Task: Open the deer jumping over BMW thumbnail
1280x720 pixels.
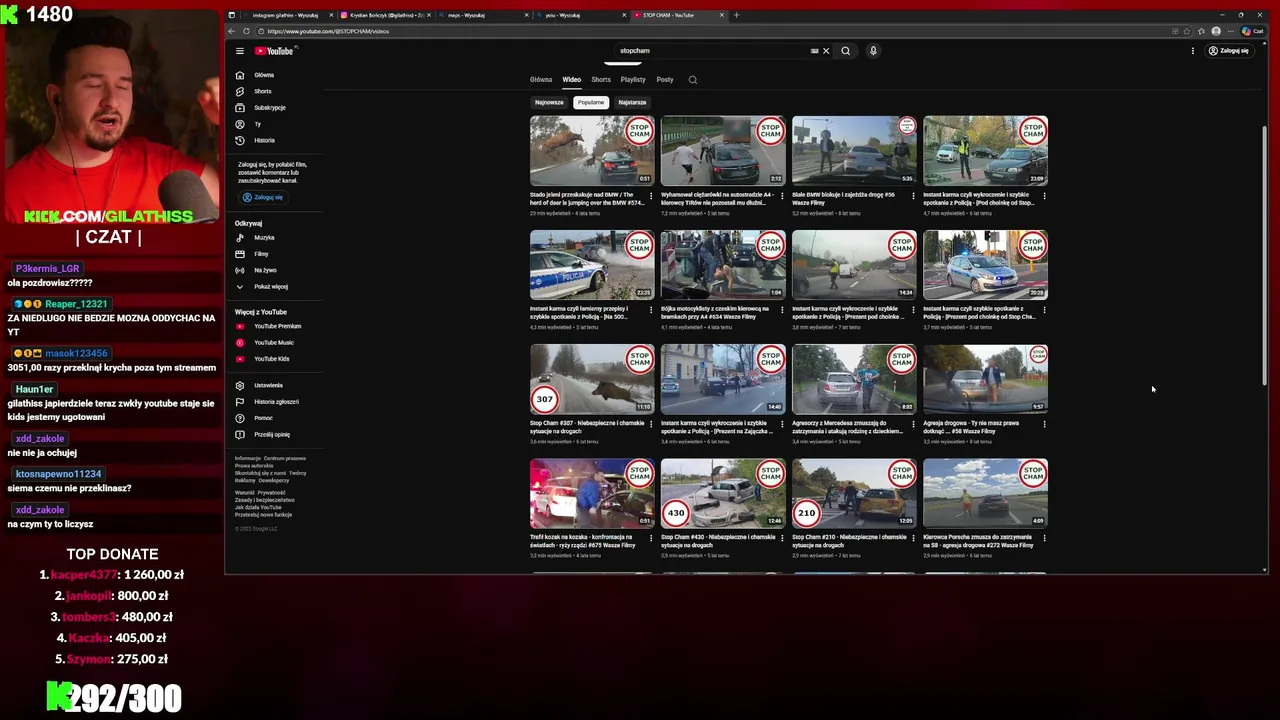Action: (x=592, y=150)
